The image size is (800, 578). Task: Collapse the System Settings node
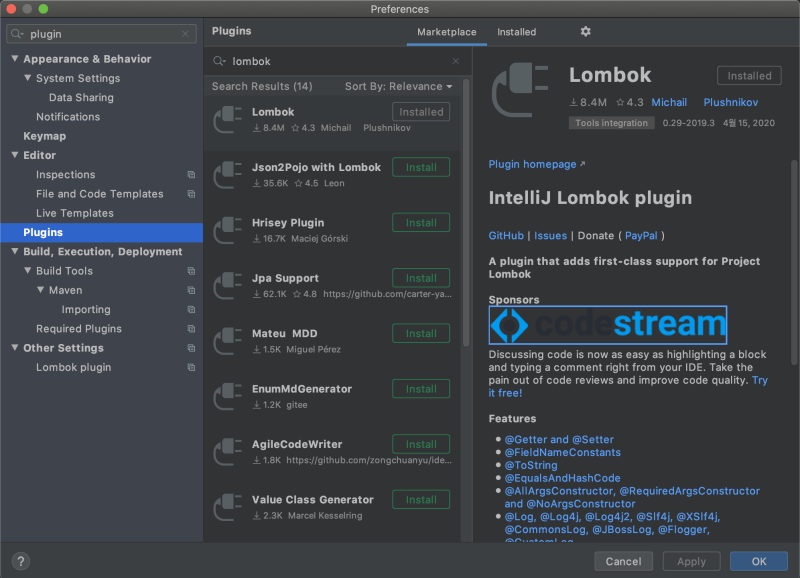point(28,78)
